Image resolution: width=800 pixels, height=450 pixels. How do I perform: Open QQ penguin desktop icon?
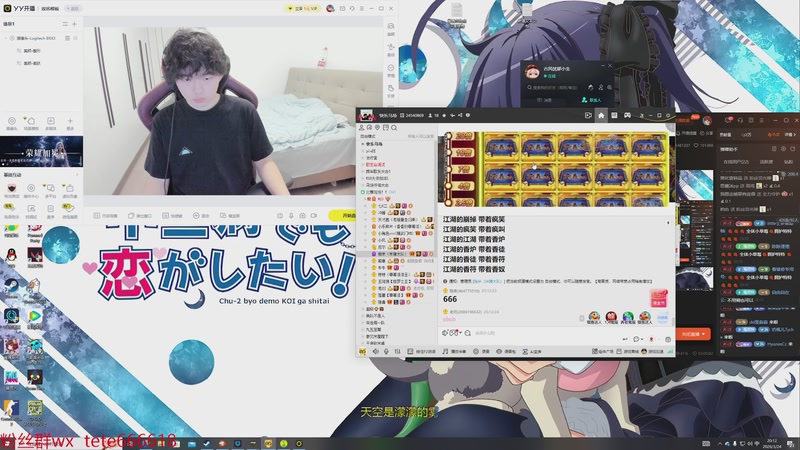coord(11,257)
